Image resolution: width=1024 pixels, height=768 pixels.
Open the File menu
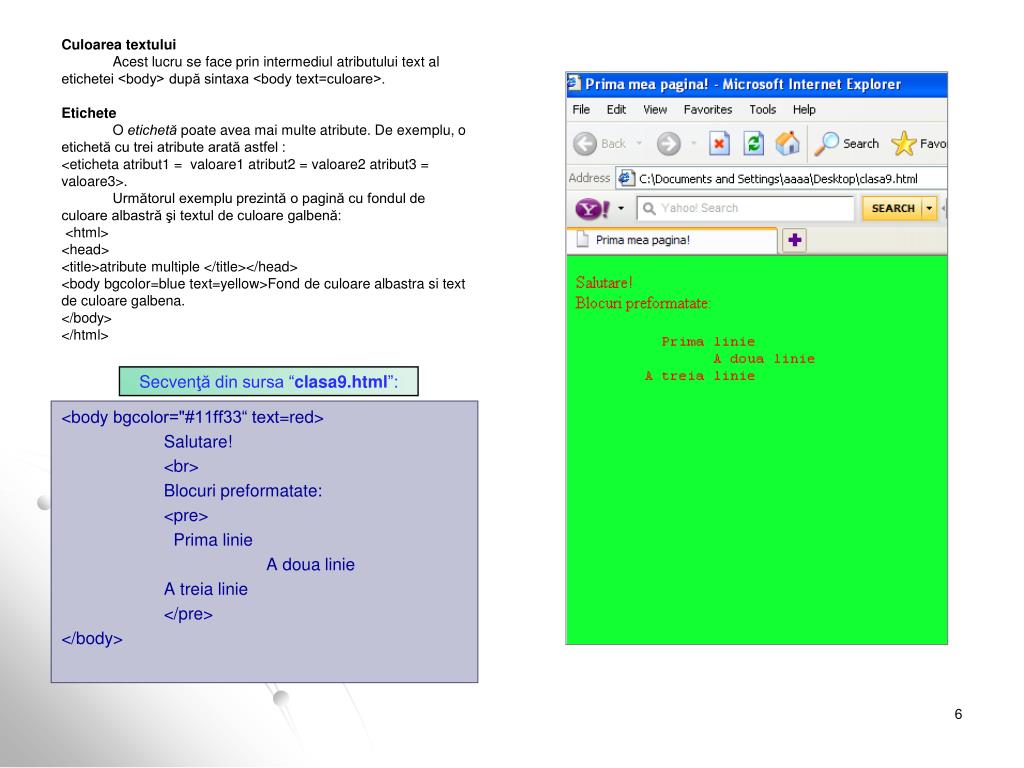581,110
